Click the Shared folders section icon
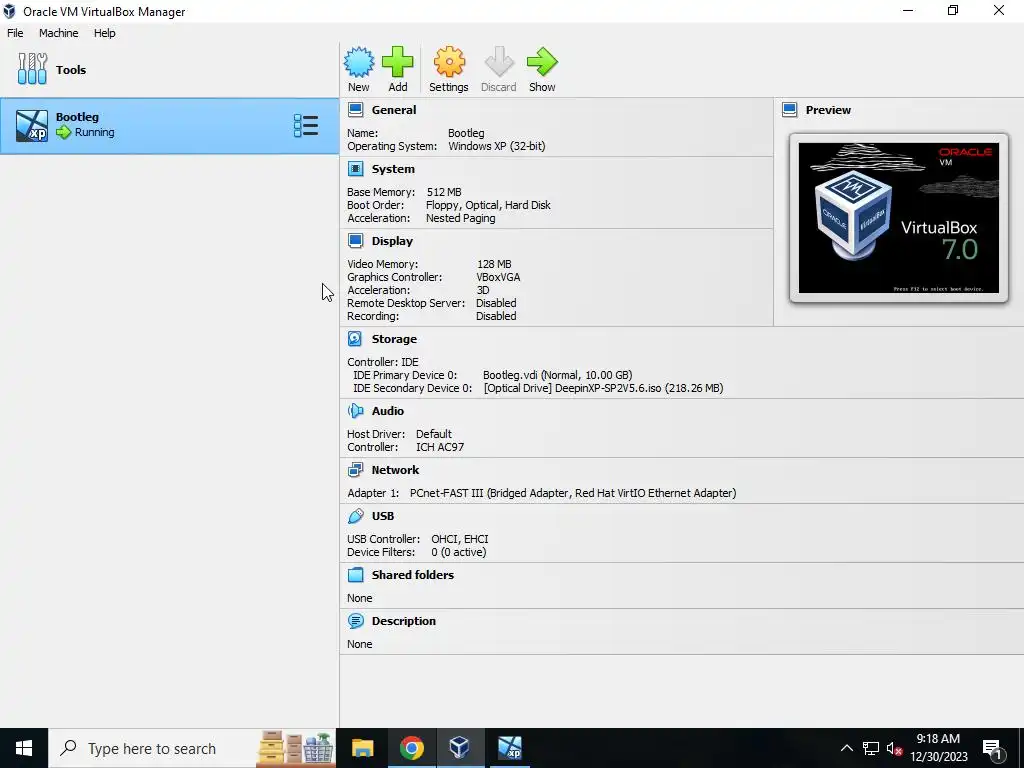This screenshot has width=1024, height=768. pyautogui.click(x=355, y=575)
